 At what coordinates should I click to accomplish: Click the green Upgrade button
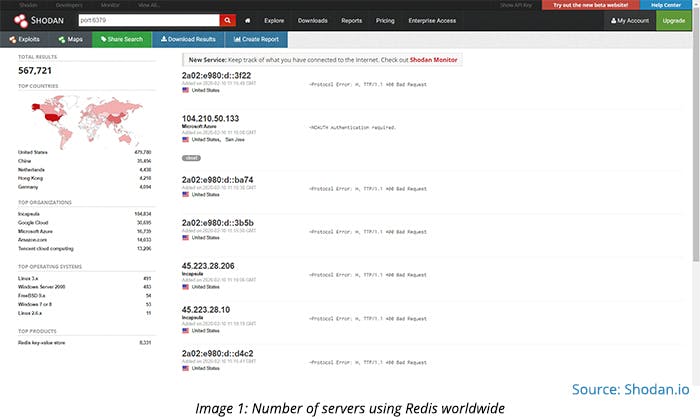point(674,21)
